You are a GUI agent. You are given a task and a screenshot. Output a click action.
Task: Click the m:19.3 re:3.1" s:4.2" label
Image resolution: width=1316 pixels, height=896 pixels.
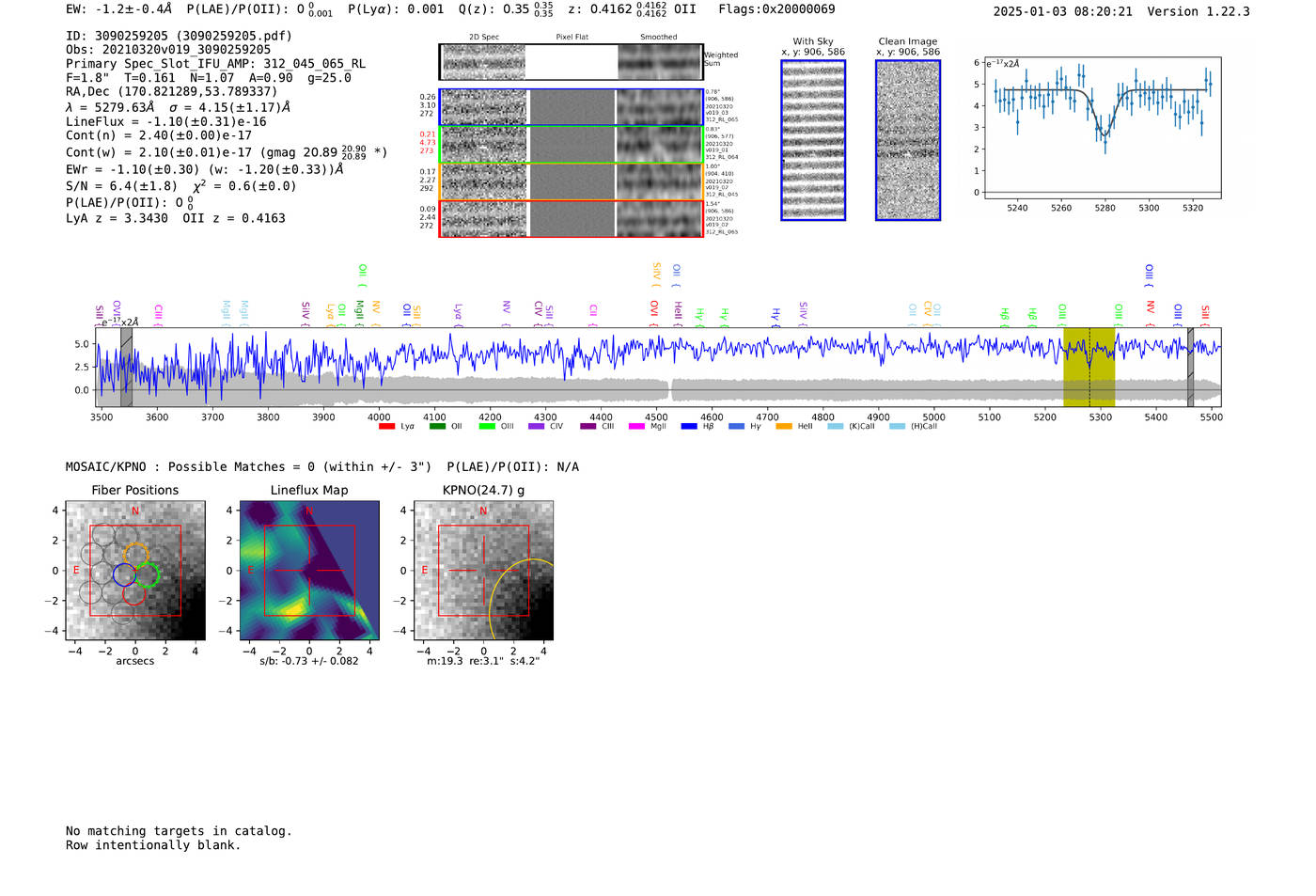(483, 661)
